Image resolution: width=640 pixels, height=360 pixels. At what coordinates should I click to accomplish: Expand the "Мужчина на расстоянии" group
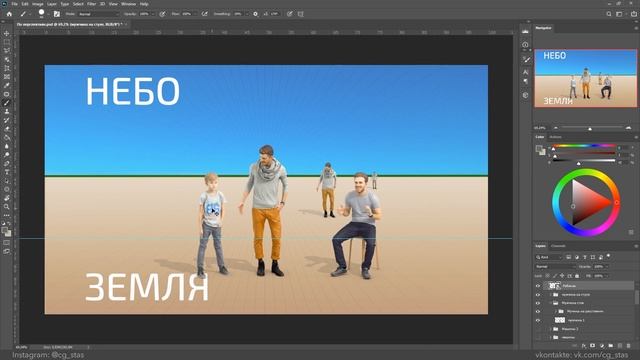click(556, 312)
